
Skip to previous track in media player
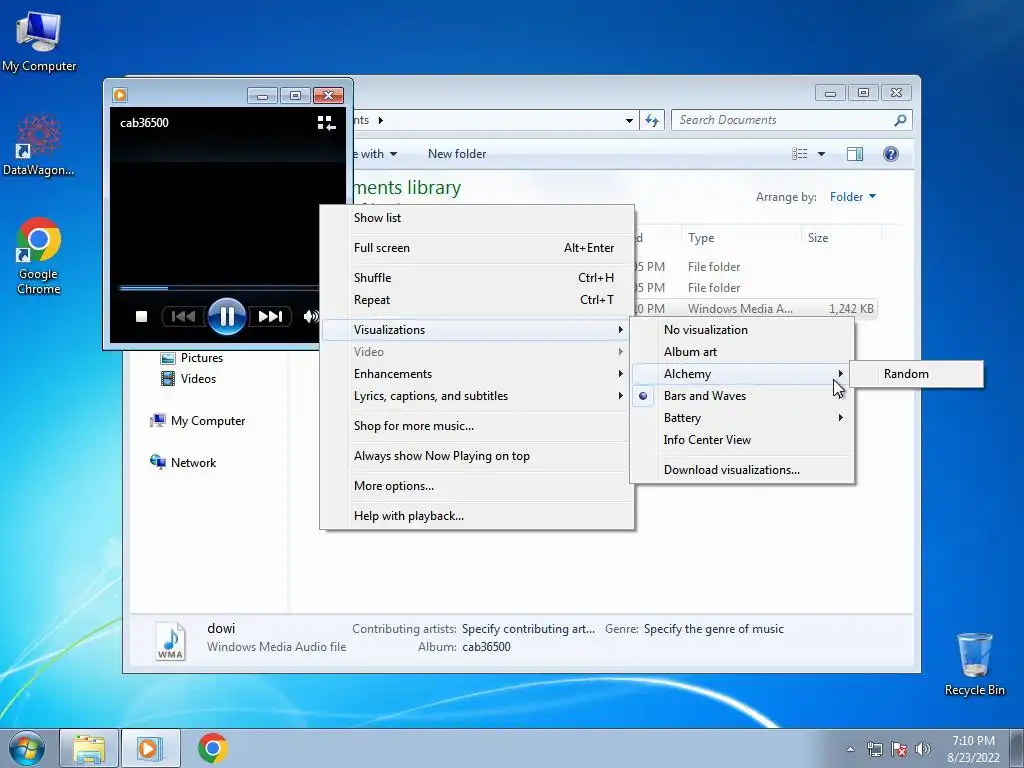[x=183, y=317]
